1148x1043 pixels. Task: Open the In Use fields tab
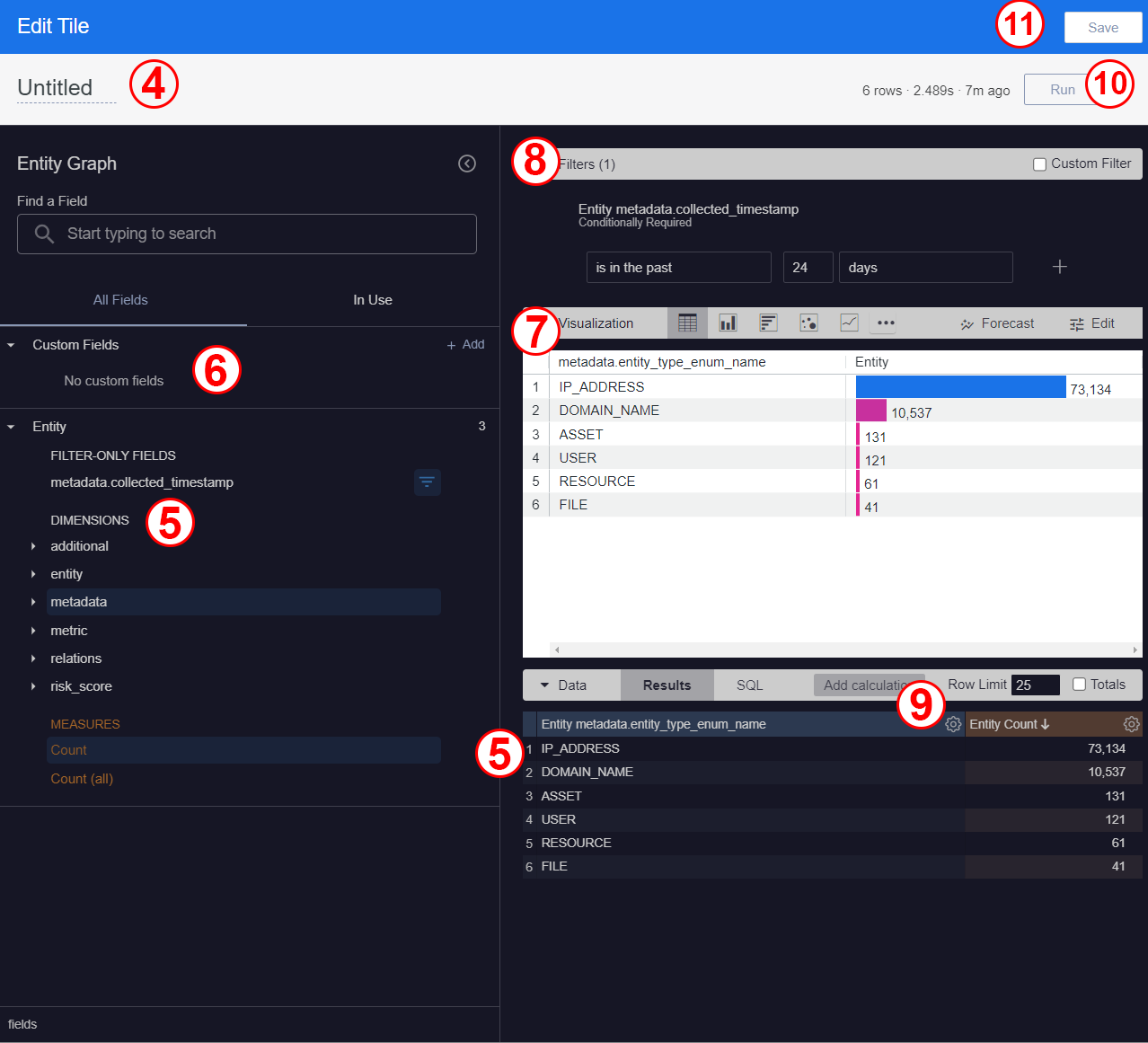click(372, 299)
